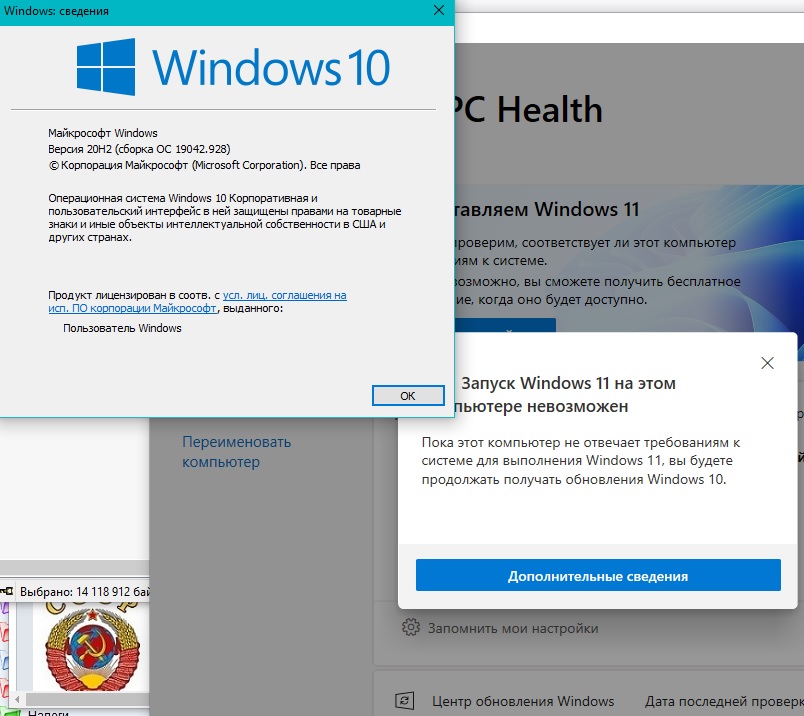
Task: Click the Версия 20H2 build line
Action: point(139,149)
